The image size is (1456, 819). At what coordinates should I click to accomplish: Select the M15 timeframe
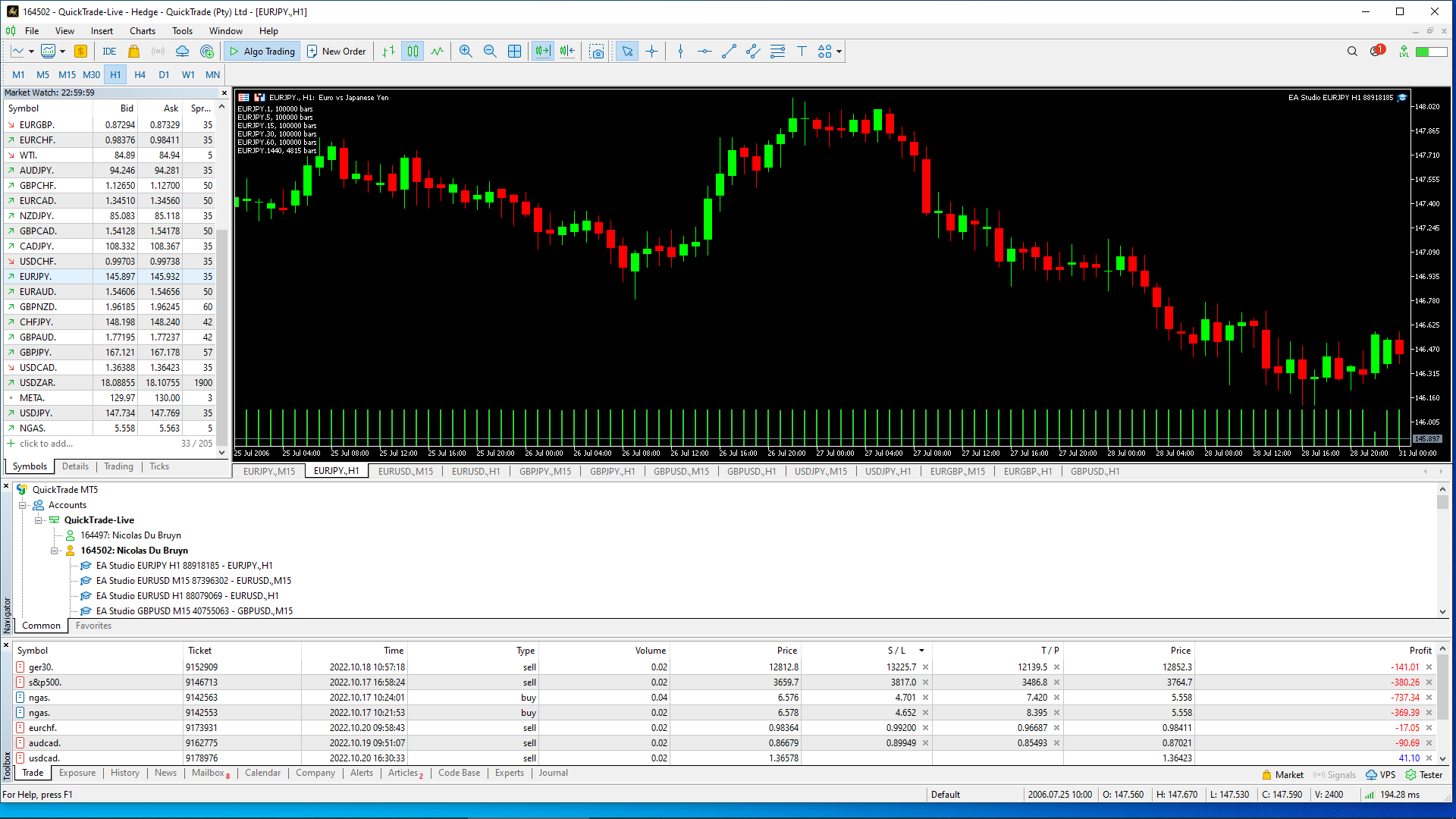(67, 75)
